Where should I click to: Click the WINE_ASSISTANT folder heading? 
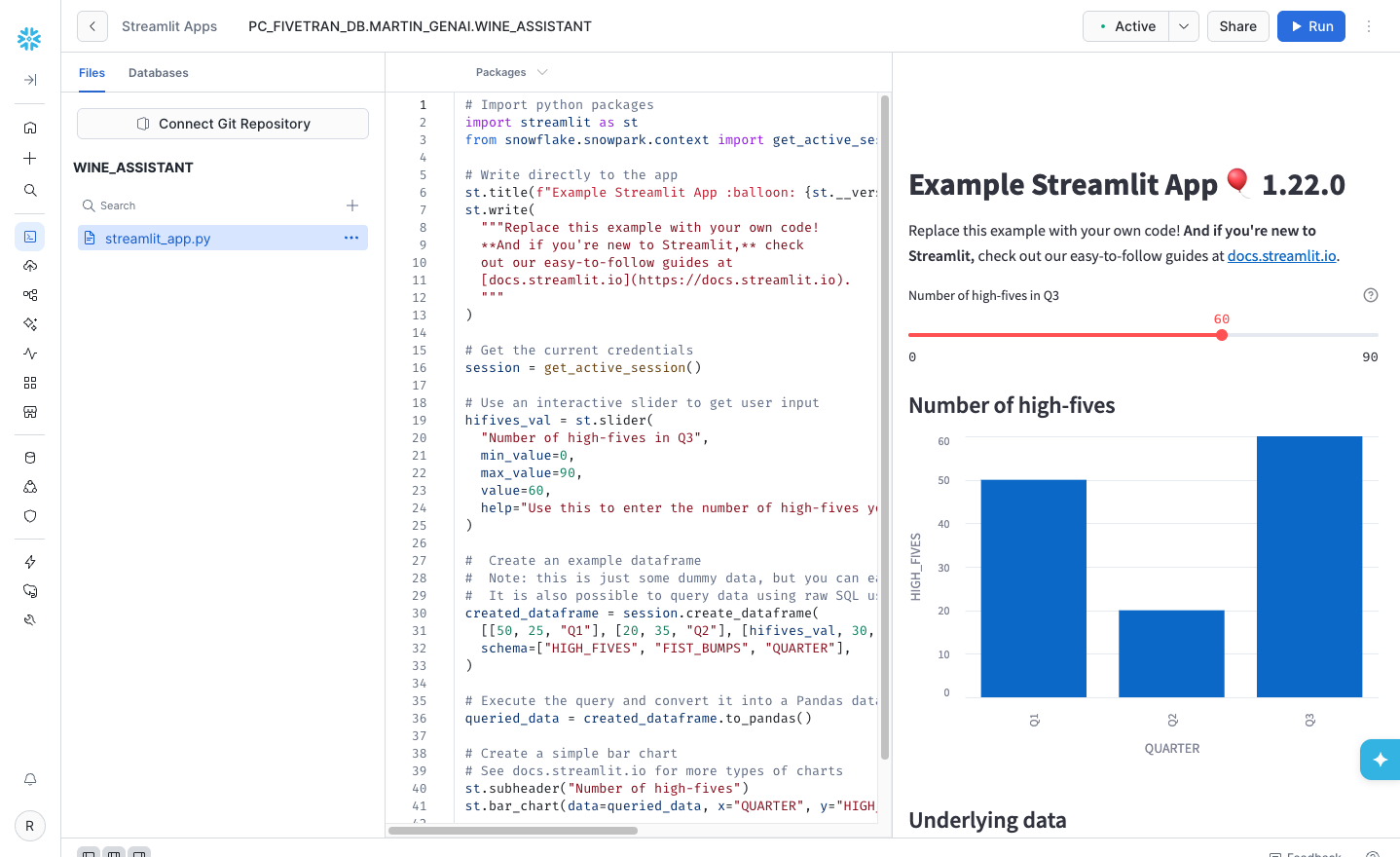coord(133,168)
